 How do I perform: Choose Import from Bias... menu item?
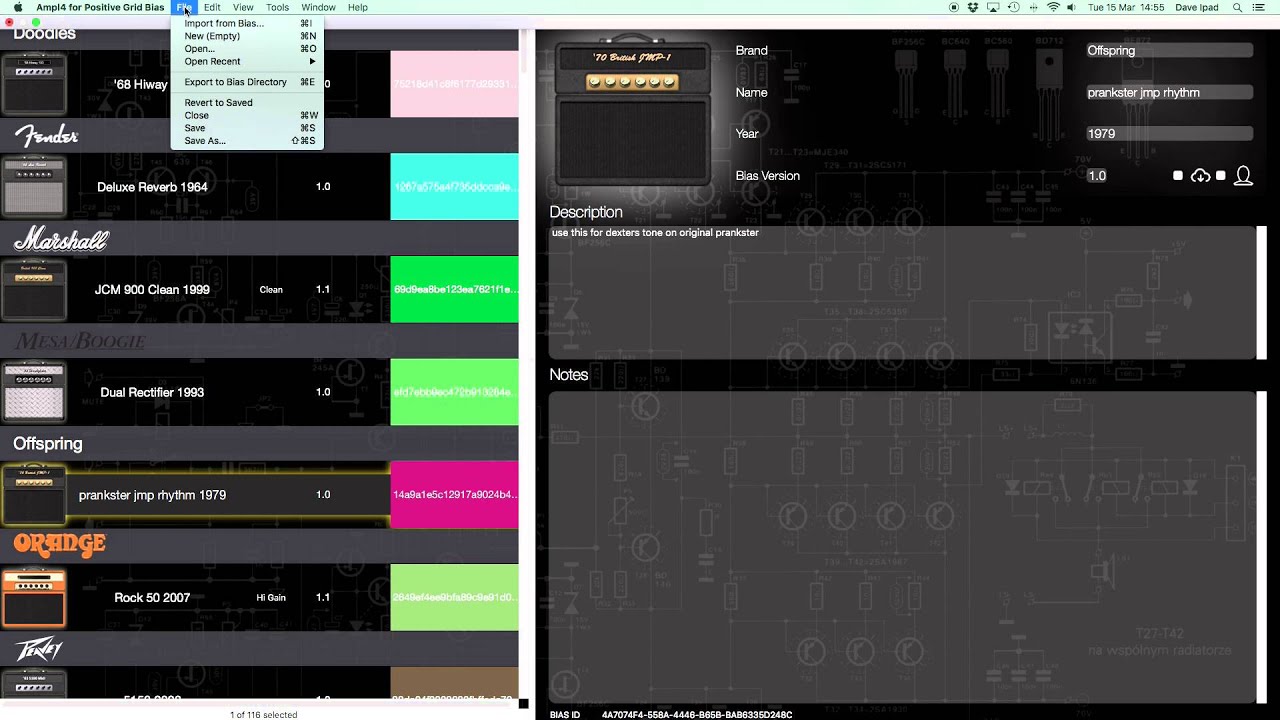247,23
